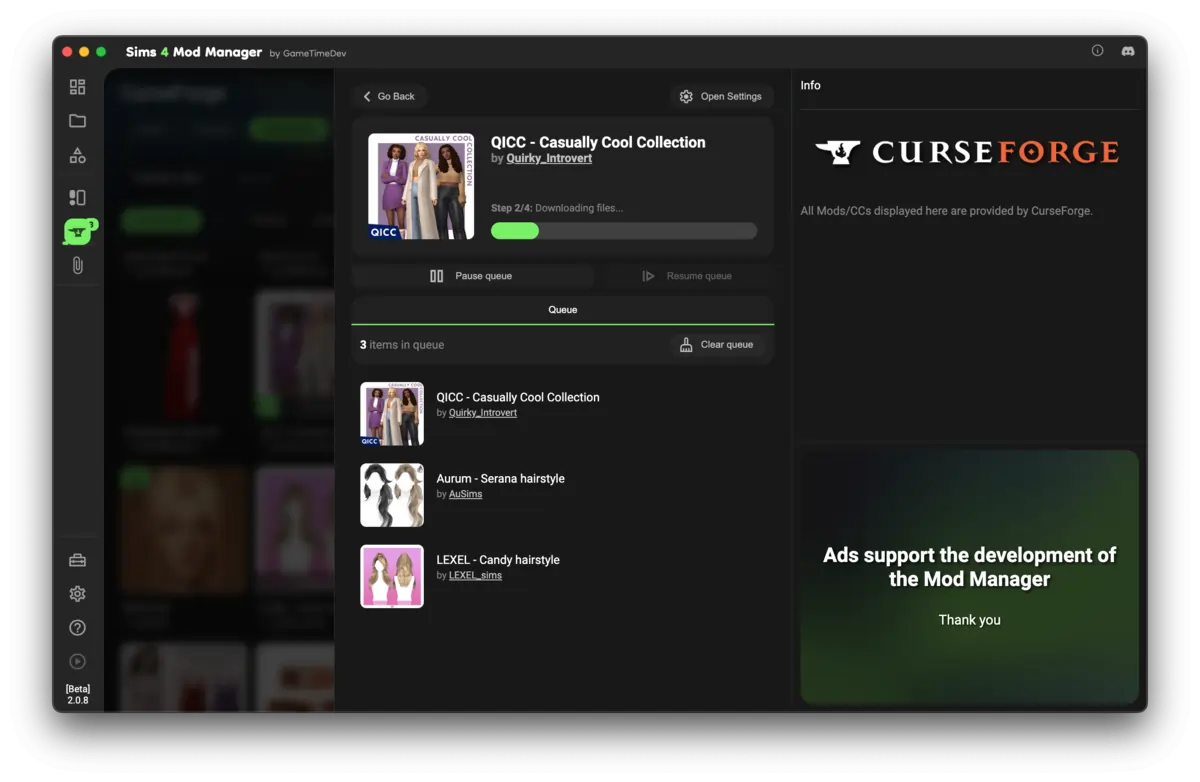Click the download progress bar
This screenshot has height=782, width=1200.
point(624,231)
